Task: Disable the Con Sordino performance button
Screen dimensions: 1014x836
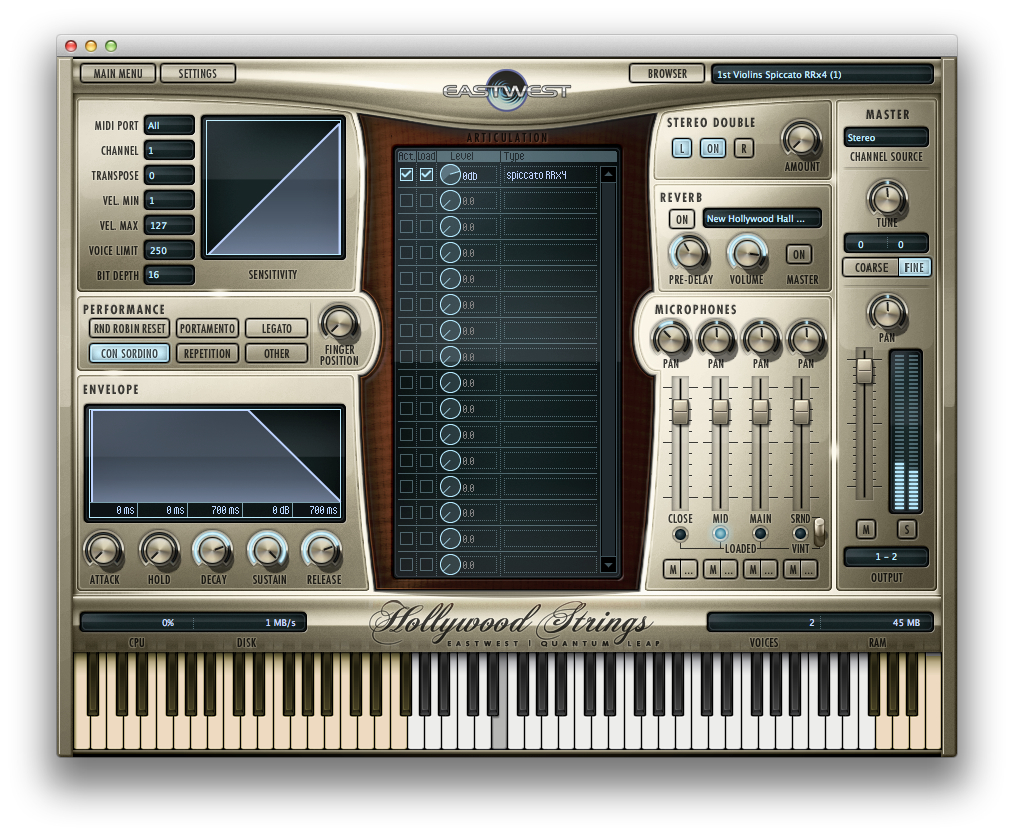Action: [x=129, y=353]
